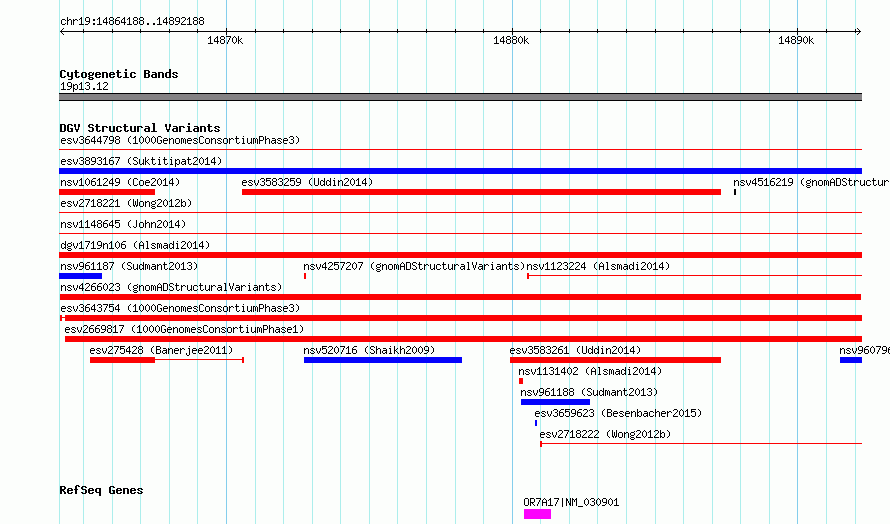The width and height of the screenshot is (890, 524).
Task: Click the gray 19p13.12 cytogenetic band bar
Action: 460,97
